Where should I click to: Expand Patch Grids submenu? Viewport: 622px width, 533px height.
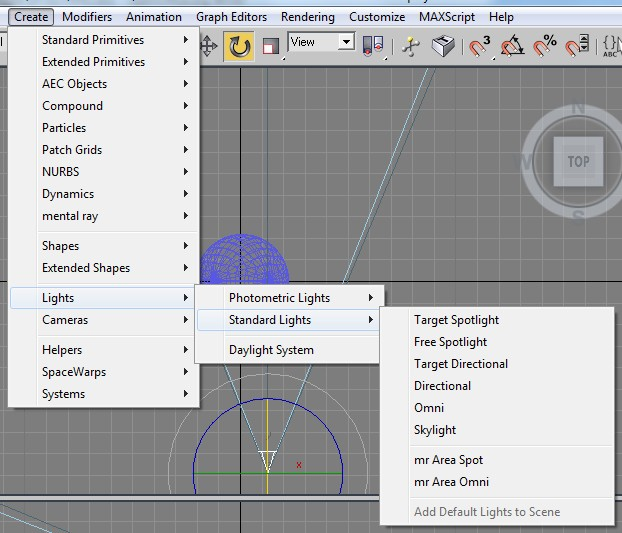(104, 150)
